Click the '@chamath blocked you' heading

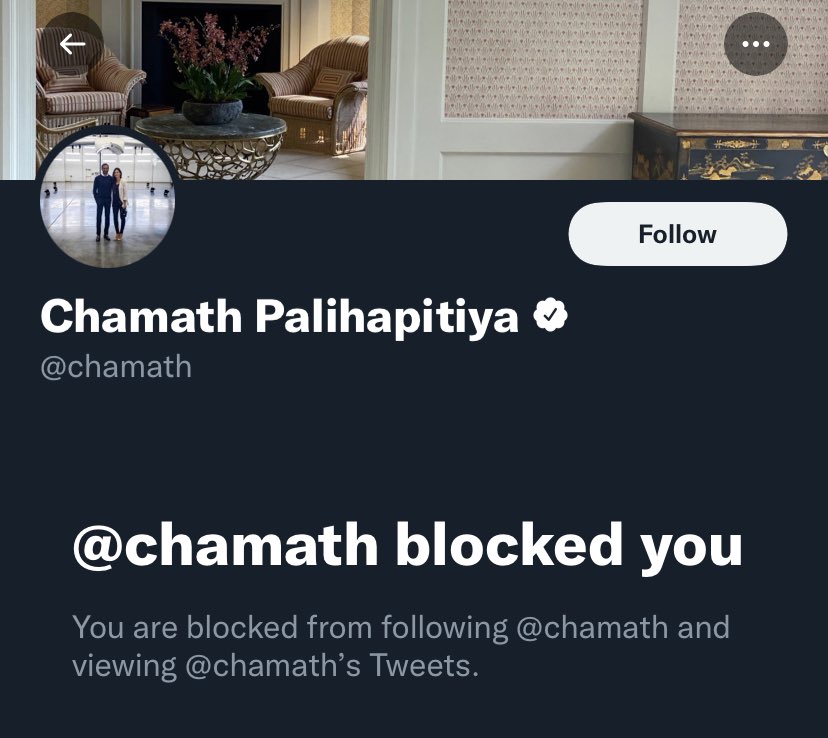(408, 545)
